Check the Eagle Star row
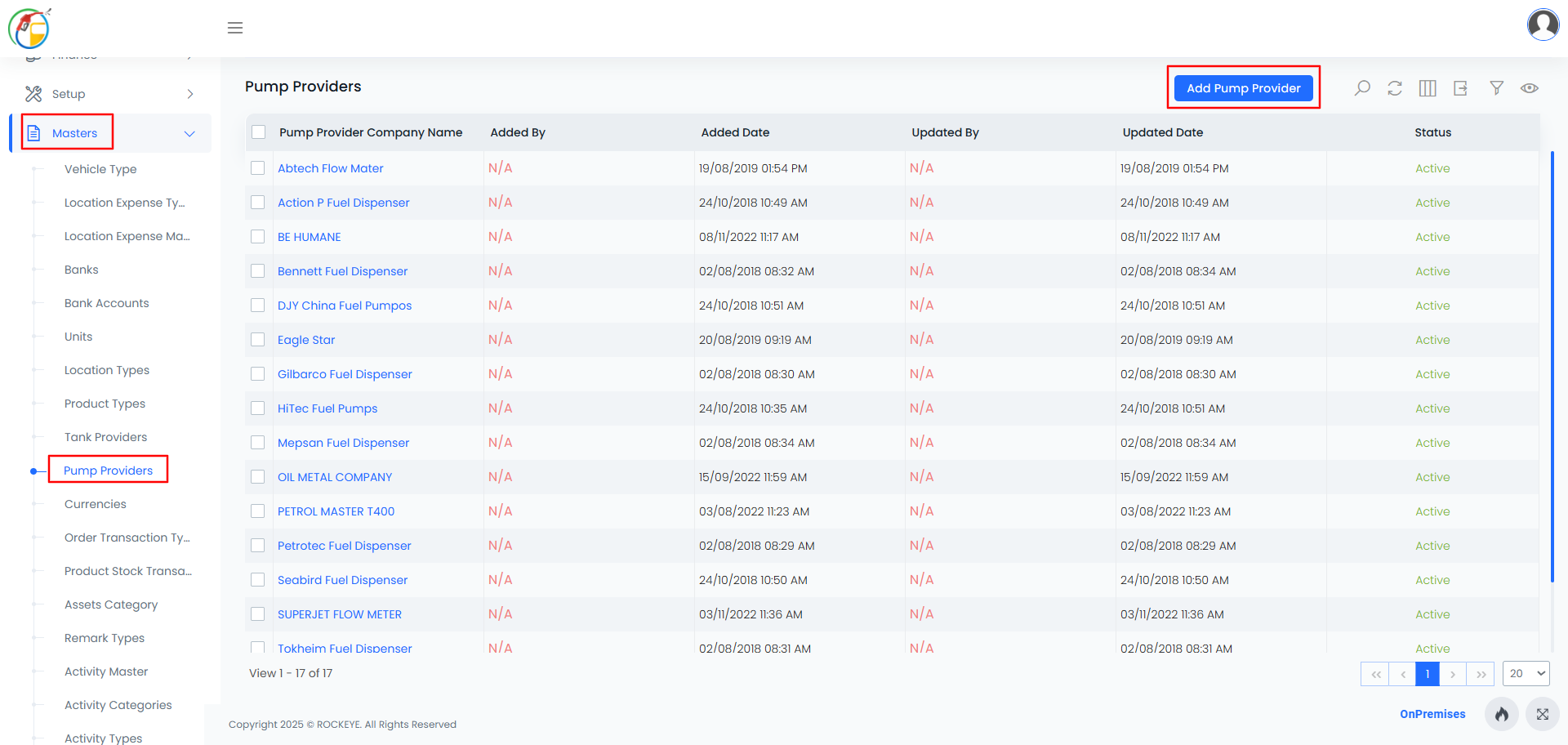The image size is (1568, 745). click(258, 340)
